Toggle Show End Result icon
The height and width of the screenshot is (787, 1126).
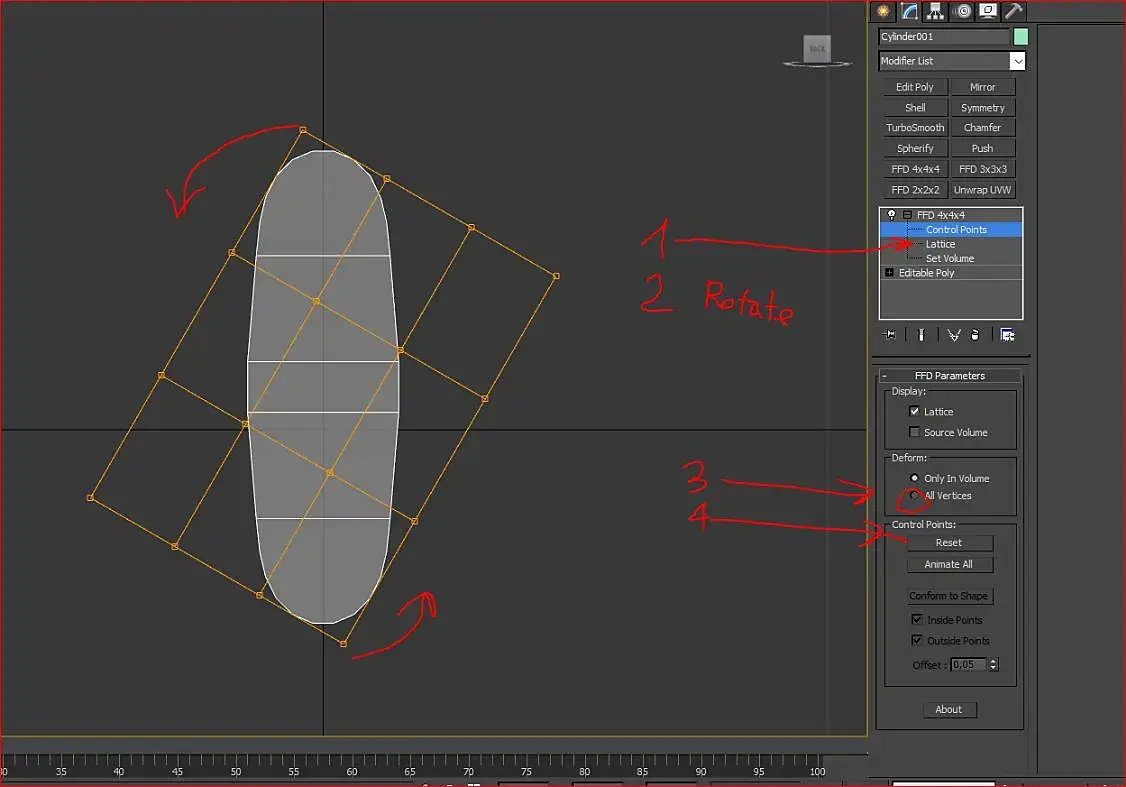(921, 335)
